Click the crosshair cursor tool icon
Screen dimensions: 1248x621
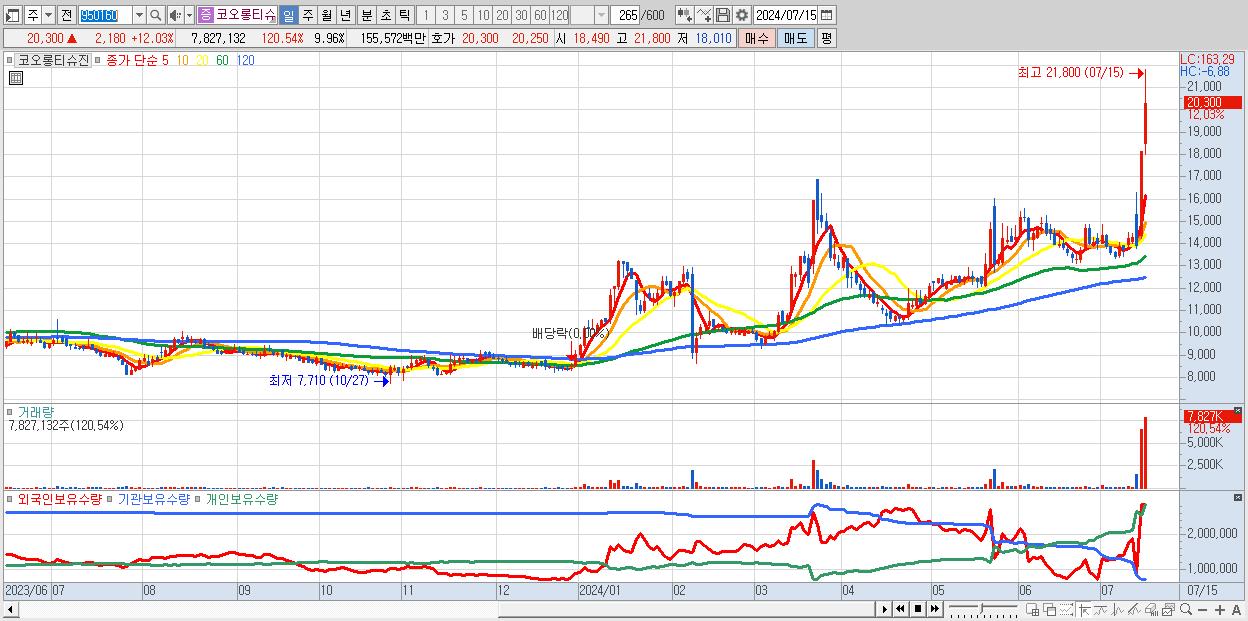pos(1084,609)
